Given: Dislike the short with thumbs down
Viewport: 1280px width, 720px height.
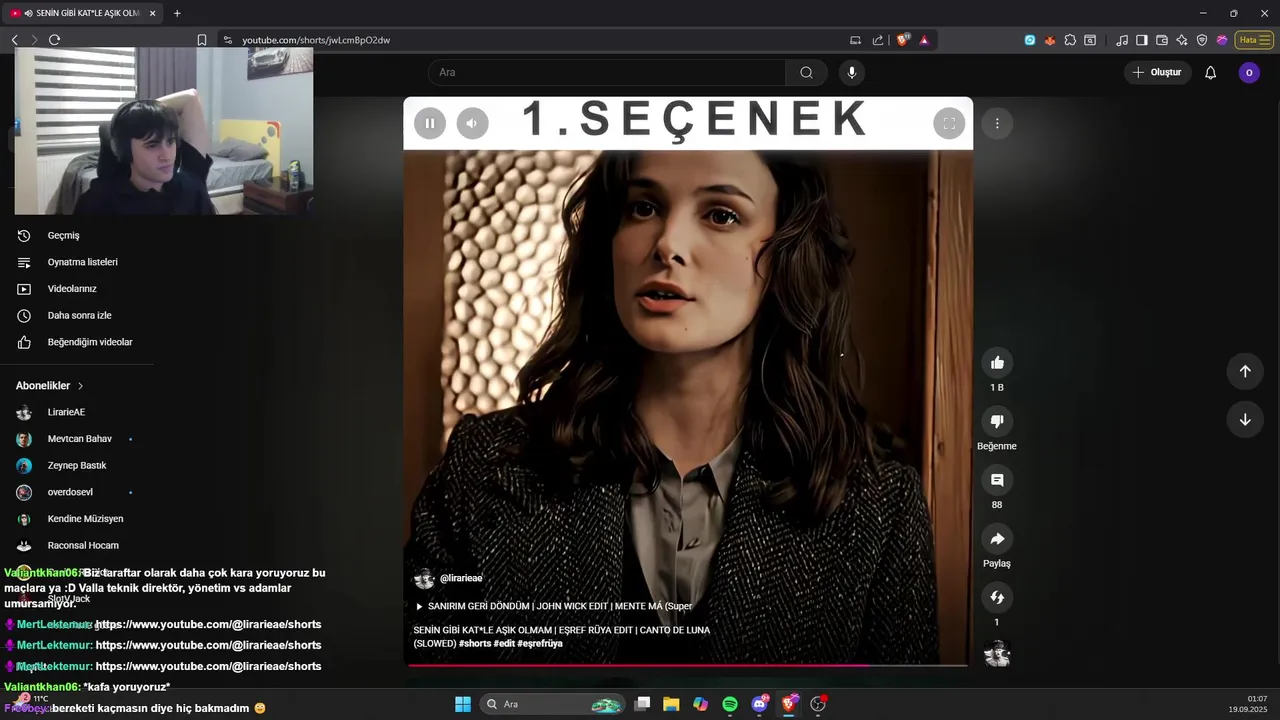Looking at the screenshot, I should (x=997, y=421).
